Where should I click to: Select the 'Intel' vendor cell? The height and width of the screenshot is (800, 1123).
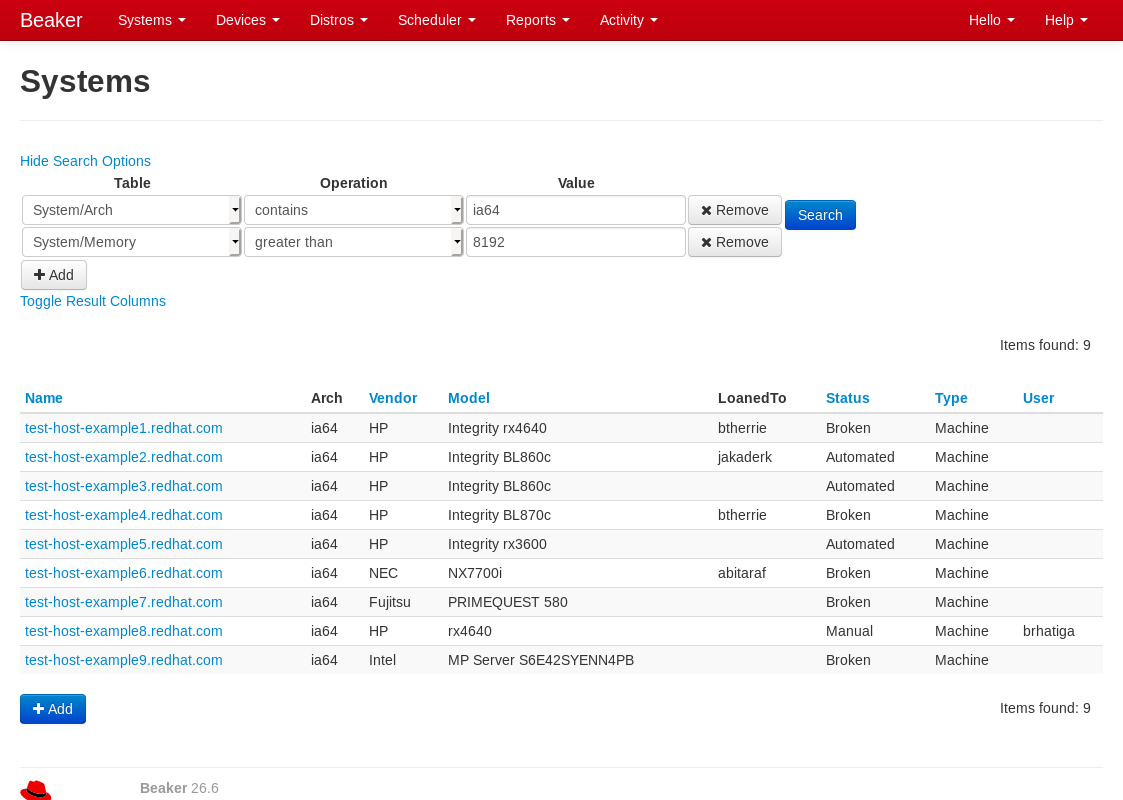[x=382, y=660]
